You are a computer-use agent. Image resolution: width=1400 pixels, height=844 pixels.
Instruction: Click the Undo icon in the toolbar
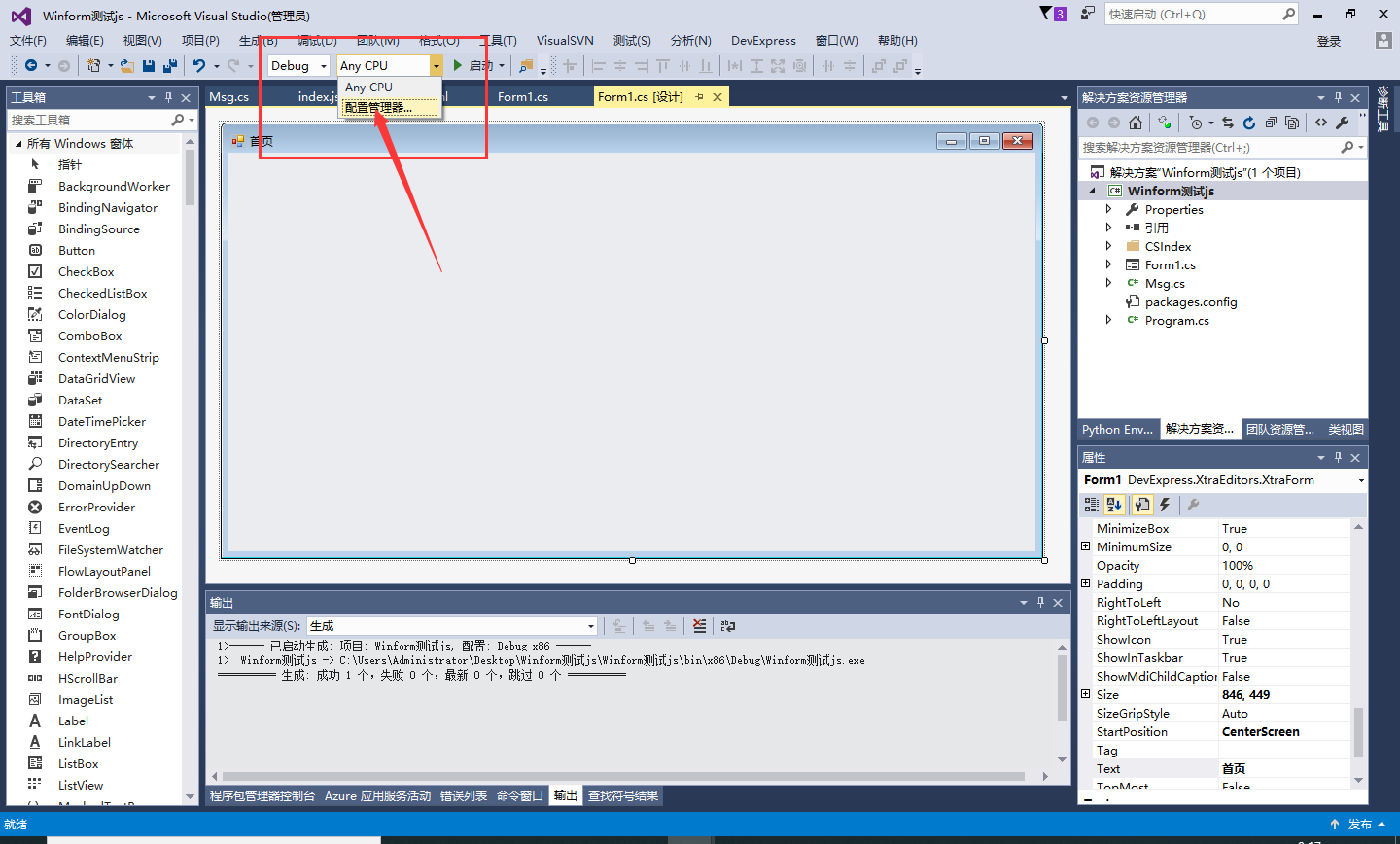tap(198, 65)
